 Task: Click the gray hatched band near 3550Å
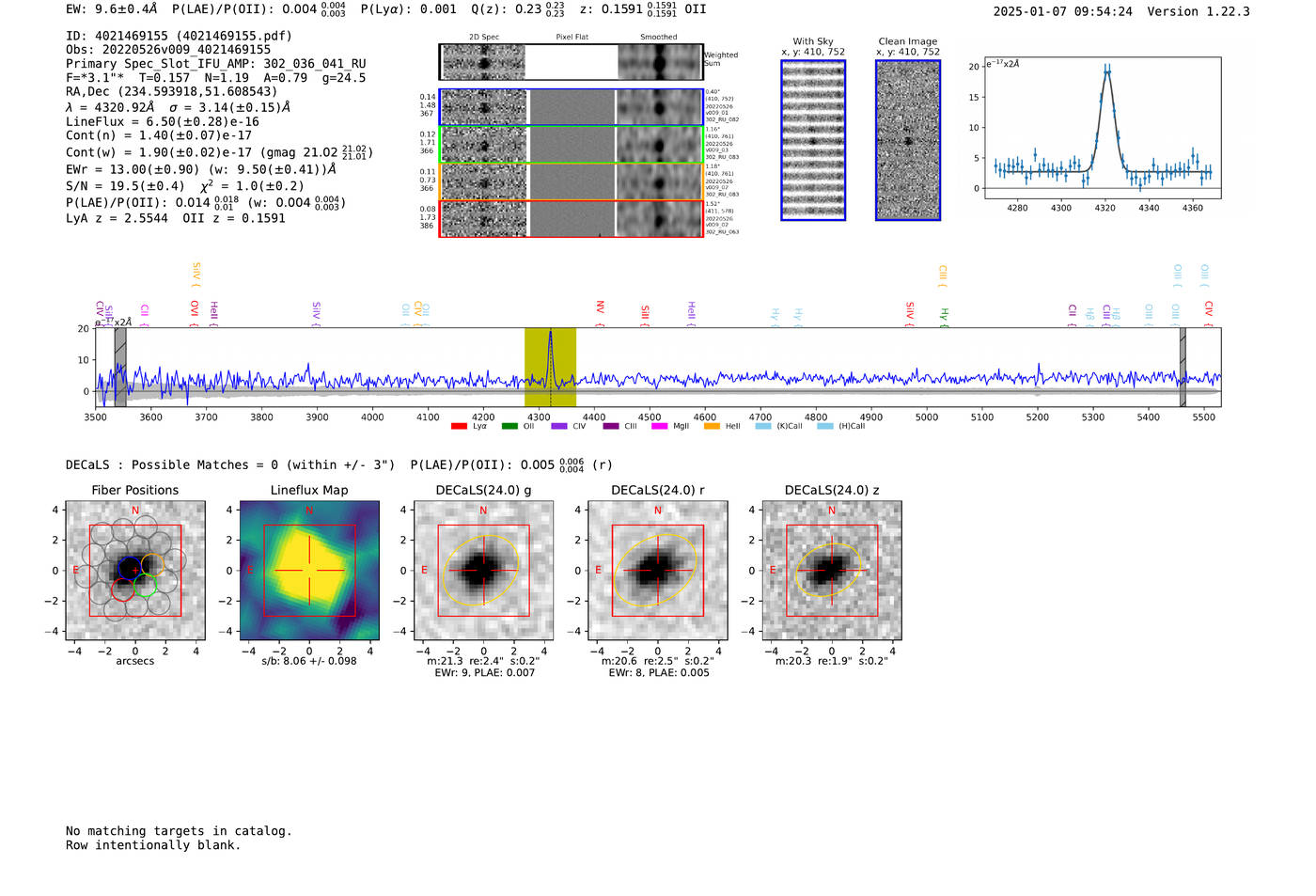click(120, 368)
